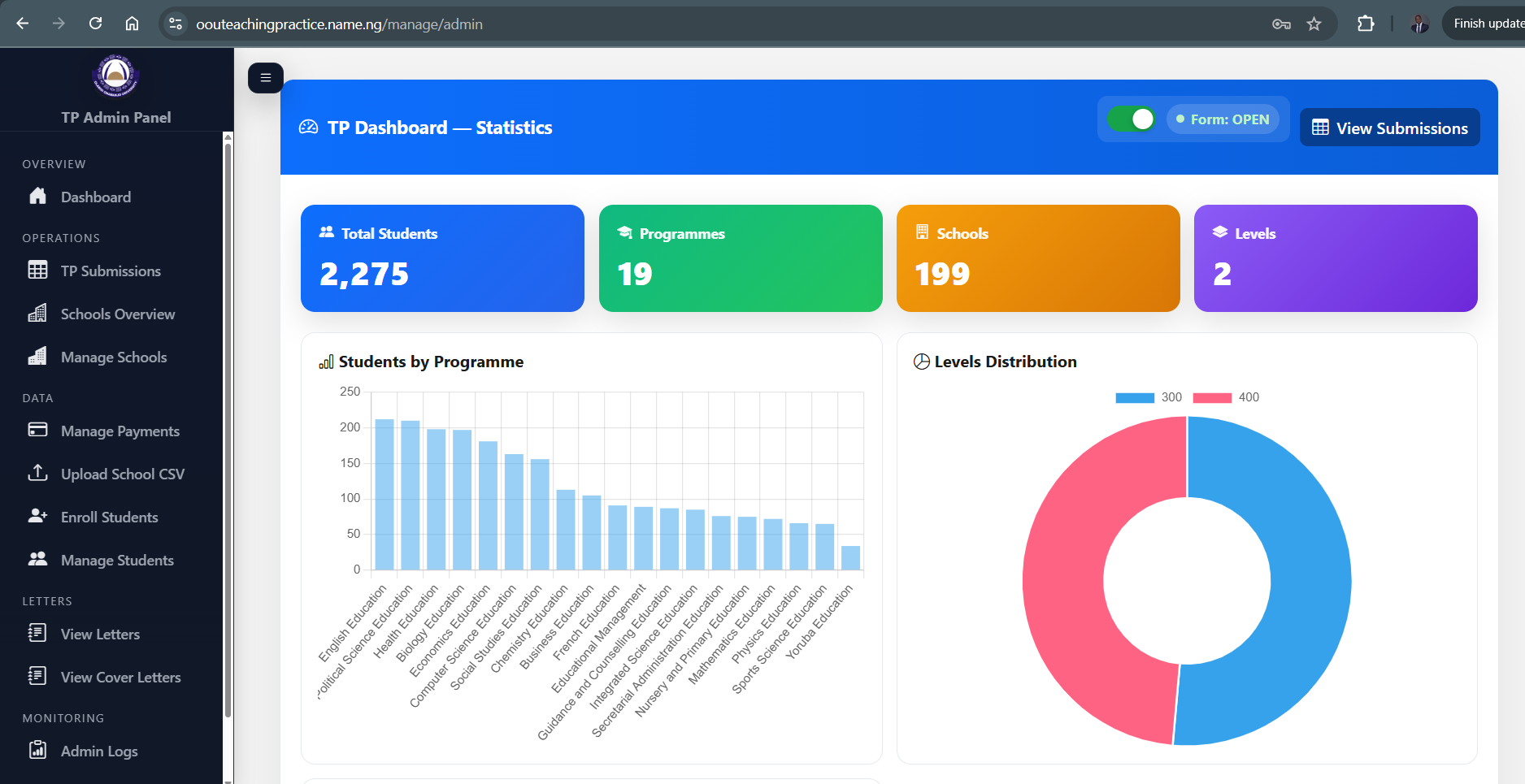The height and width of the screenshot is (784, 1525).
Task: Click the speedometer icon beside TP Dashboard
Action: tap(309, 127)
